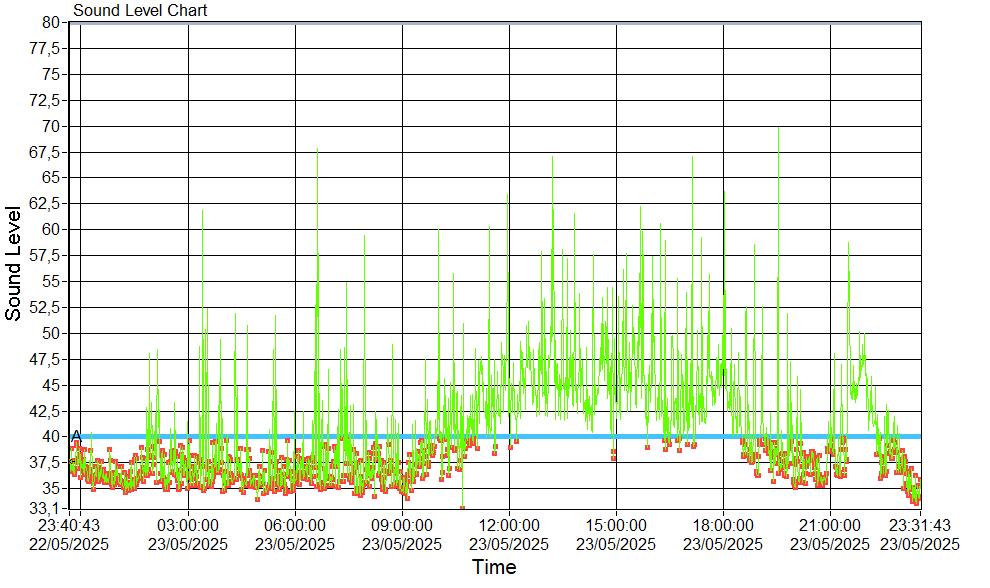The height and width of the screenshot is (588, 990).
Task: Click the "Time" horizontal axis label
Action: [494, 568]
